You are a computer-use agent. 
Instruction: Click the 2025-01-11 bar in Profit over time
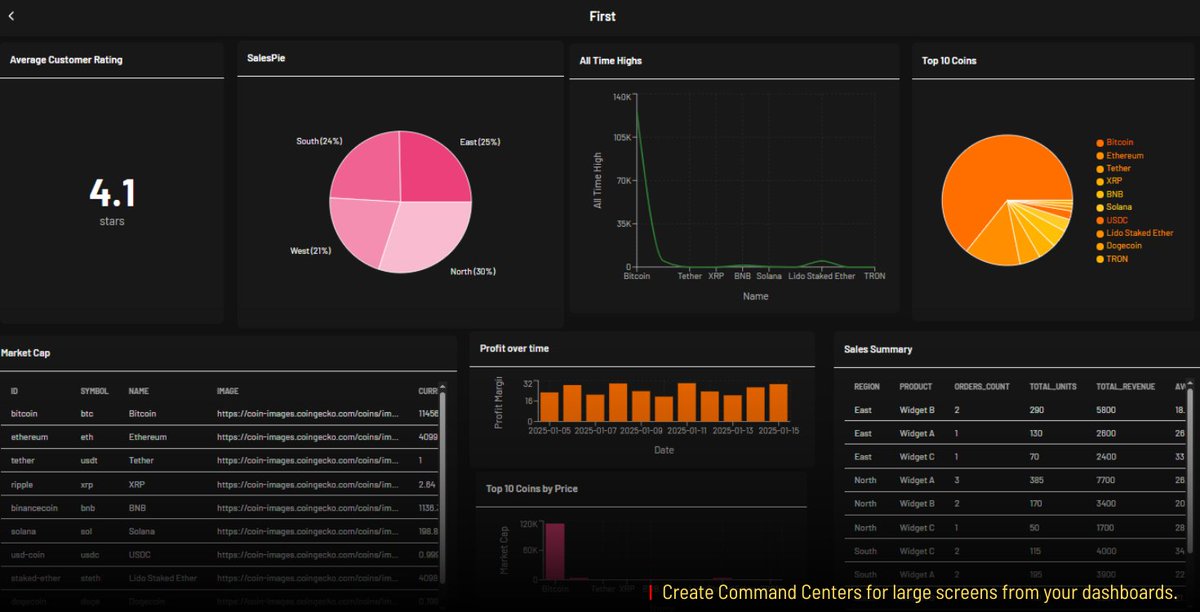point(690,405)
